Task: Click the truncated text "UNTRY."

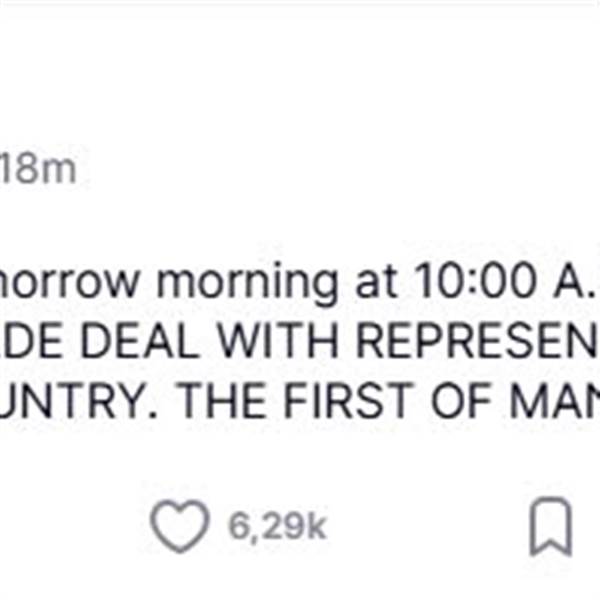Action: click(x=79, y=401)
